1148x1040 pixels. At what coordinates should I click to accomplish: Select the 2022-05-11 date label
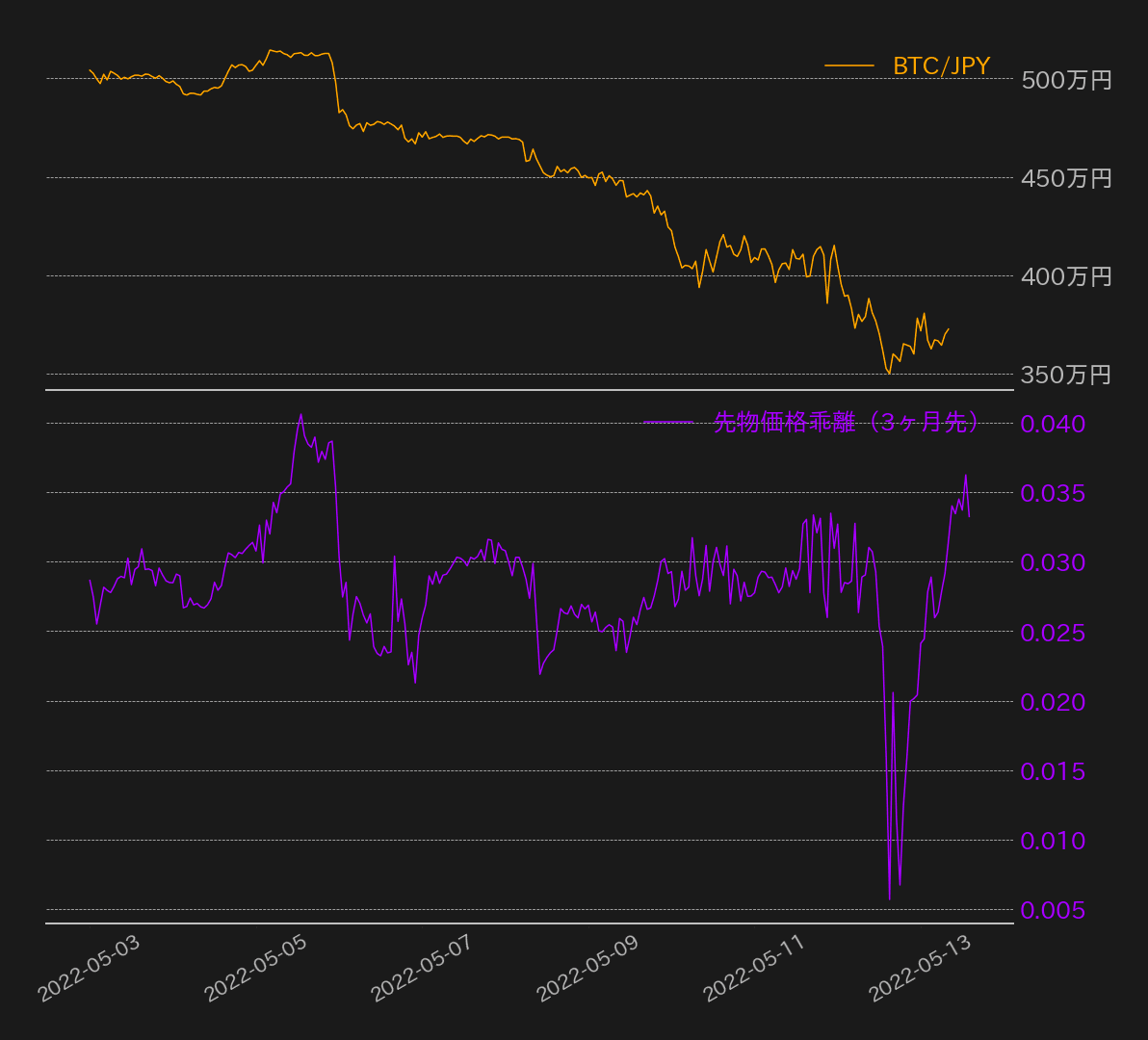(x=755, y=968)
